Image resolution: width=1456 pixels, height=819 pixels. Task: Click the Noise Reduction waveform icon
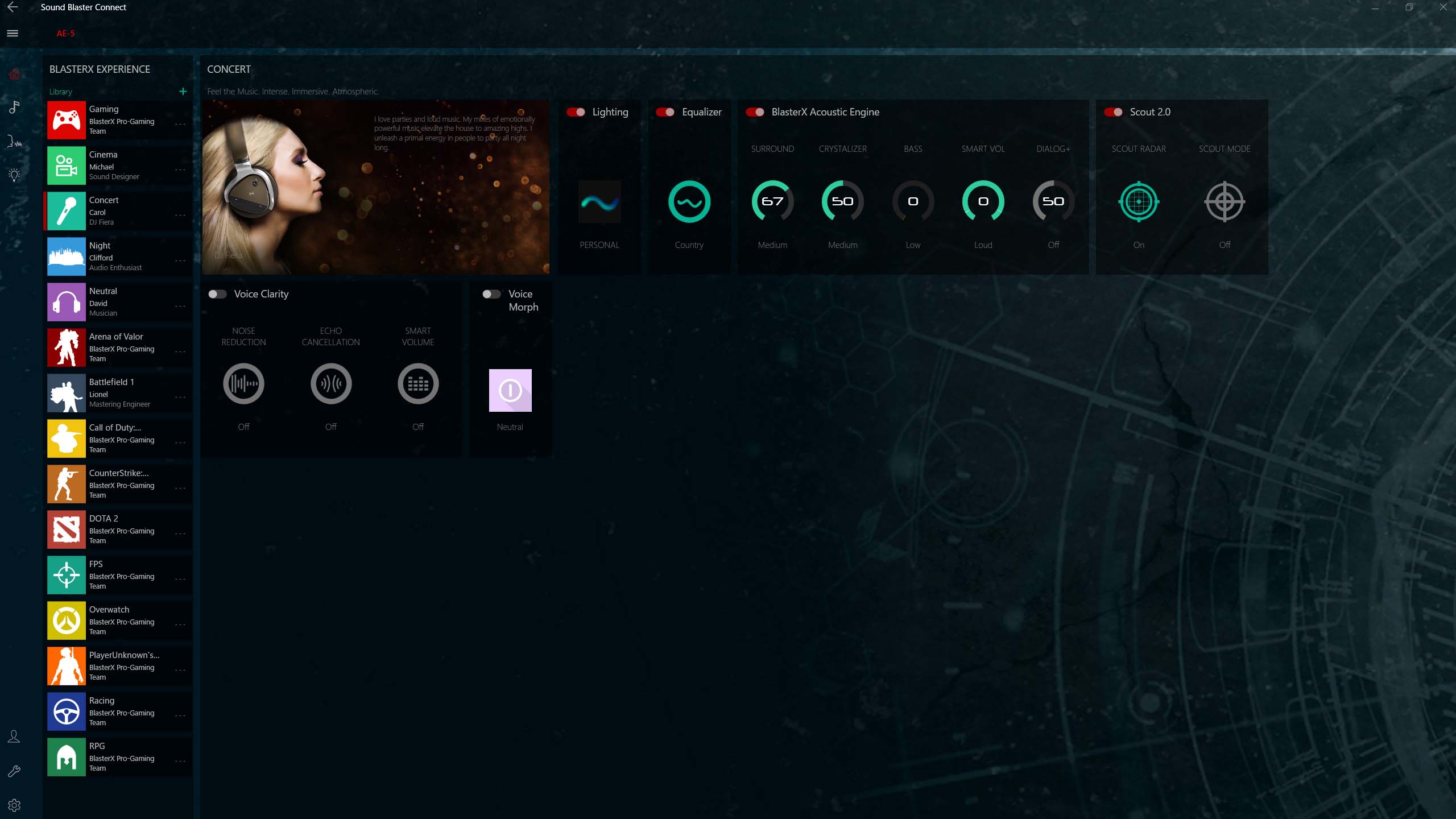(x=243, y=384)
